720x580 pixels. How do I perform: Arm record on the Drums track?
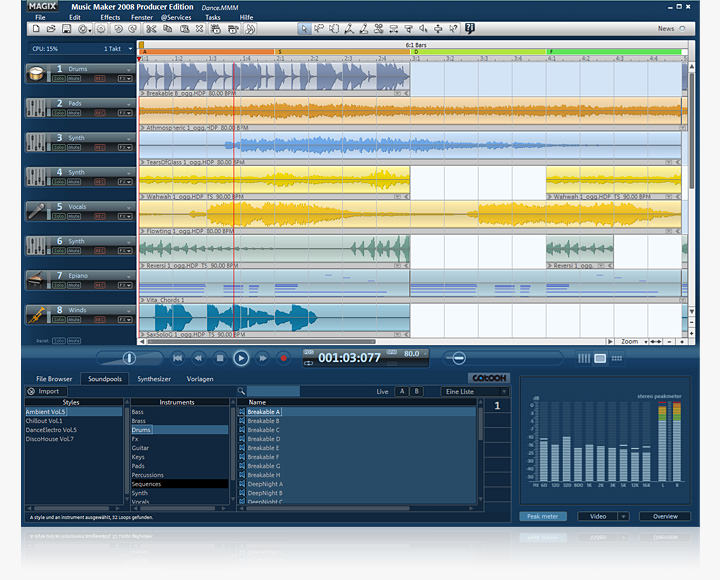100,79
